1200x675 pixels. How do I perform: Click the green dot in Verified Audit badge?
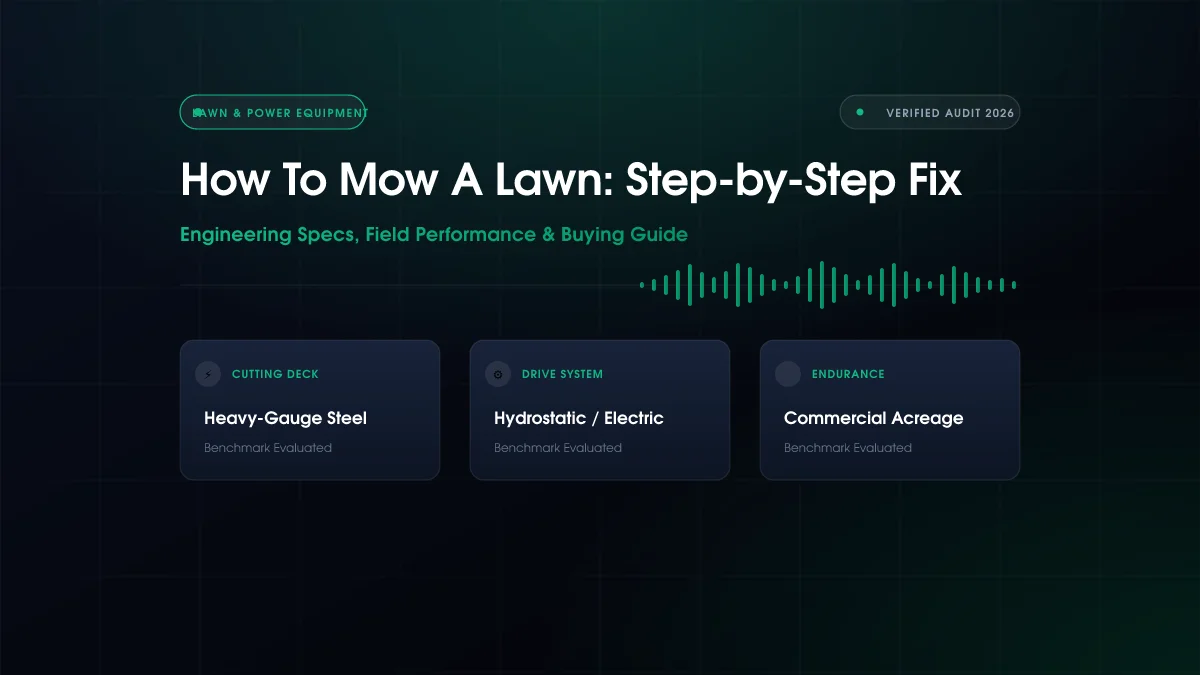click(860, 113)
